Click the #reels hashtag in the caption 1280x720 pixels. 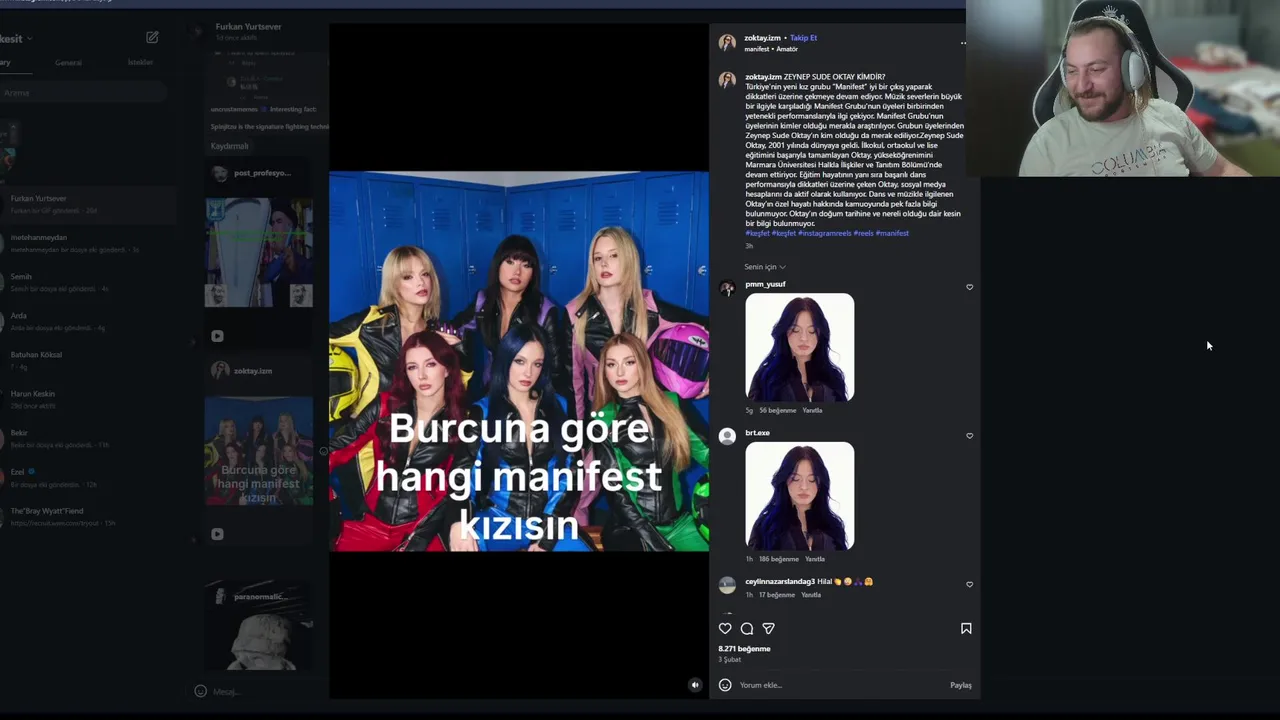point(863,233)
